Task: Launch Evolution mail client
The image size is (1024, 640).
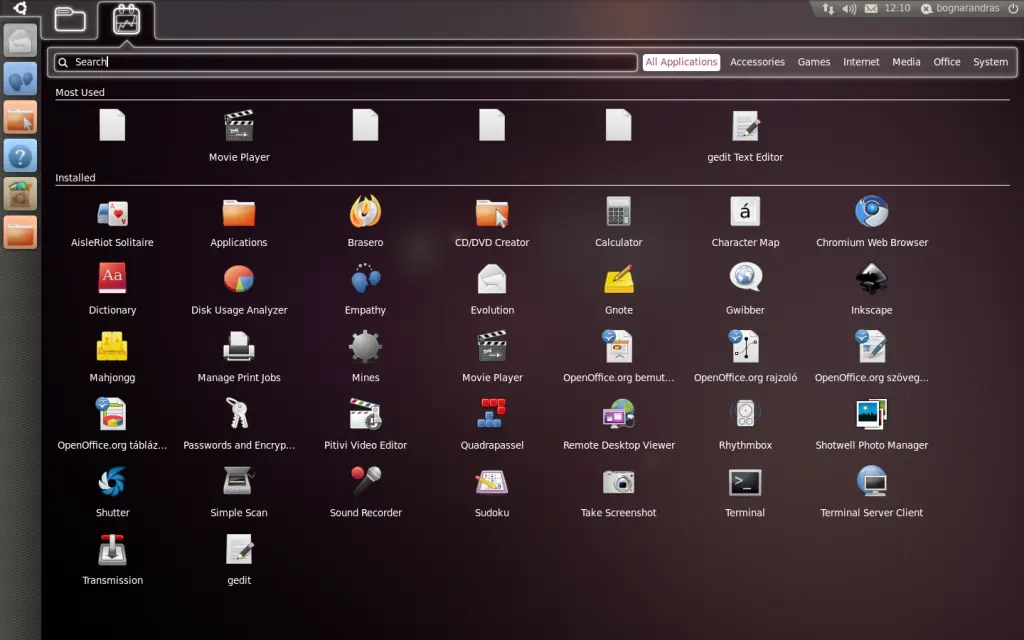Action: 492,290
